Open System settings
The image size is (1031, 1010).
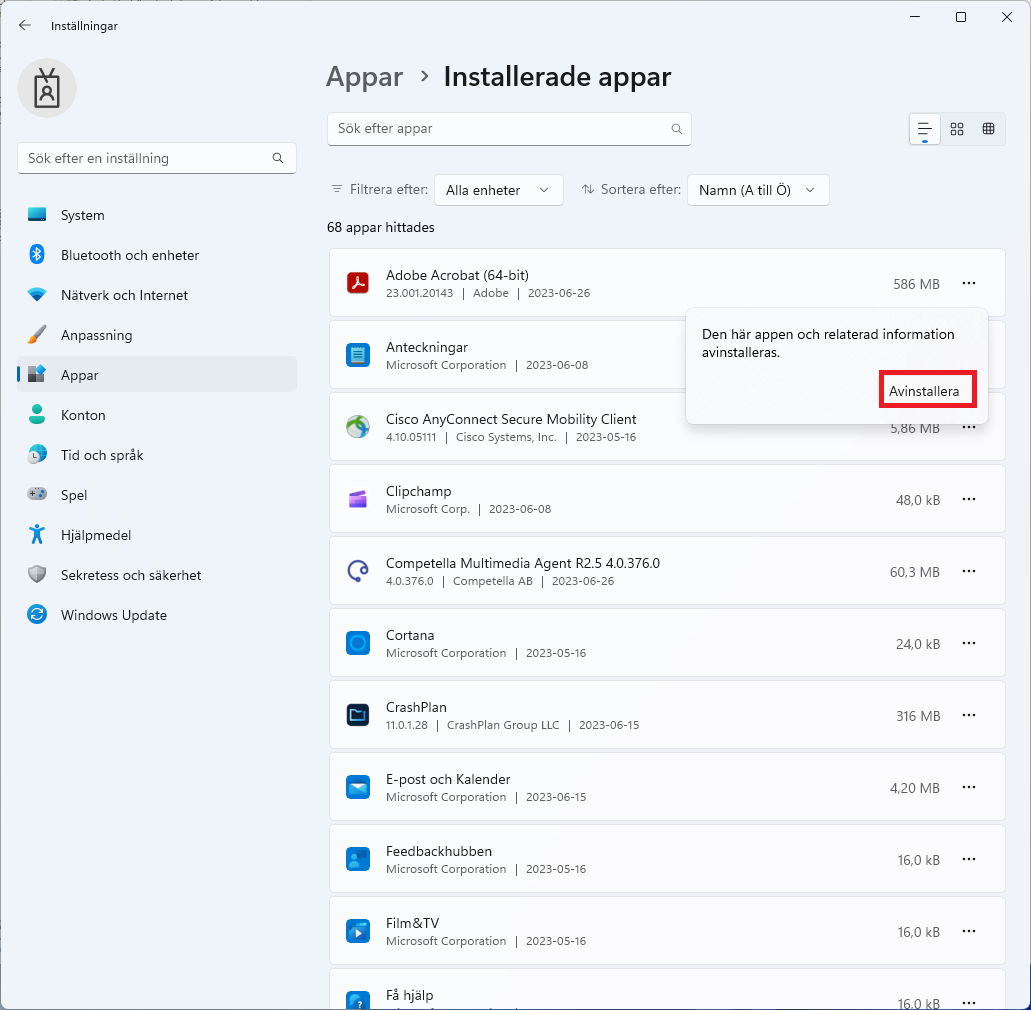click(156, 215)
